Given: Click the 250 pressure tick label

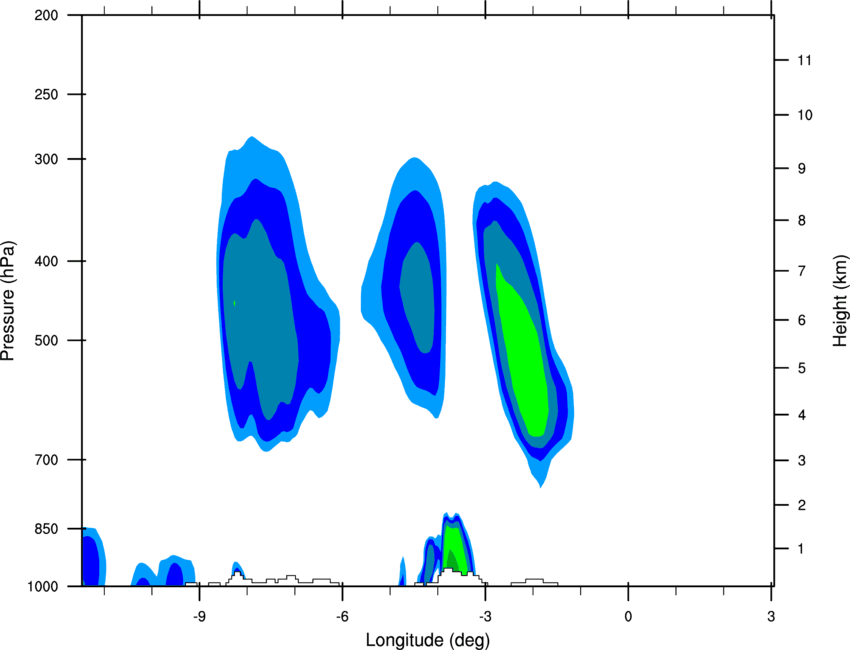Looking at the screenshot, I should point(46,94).
